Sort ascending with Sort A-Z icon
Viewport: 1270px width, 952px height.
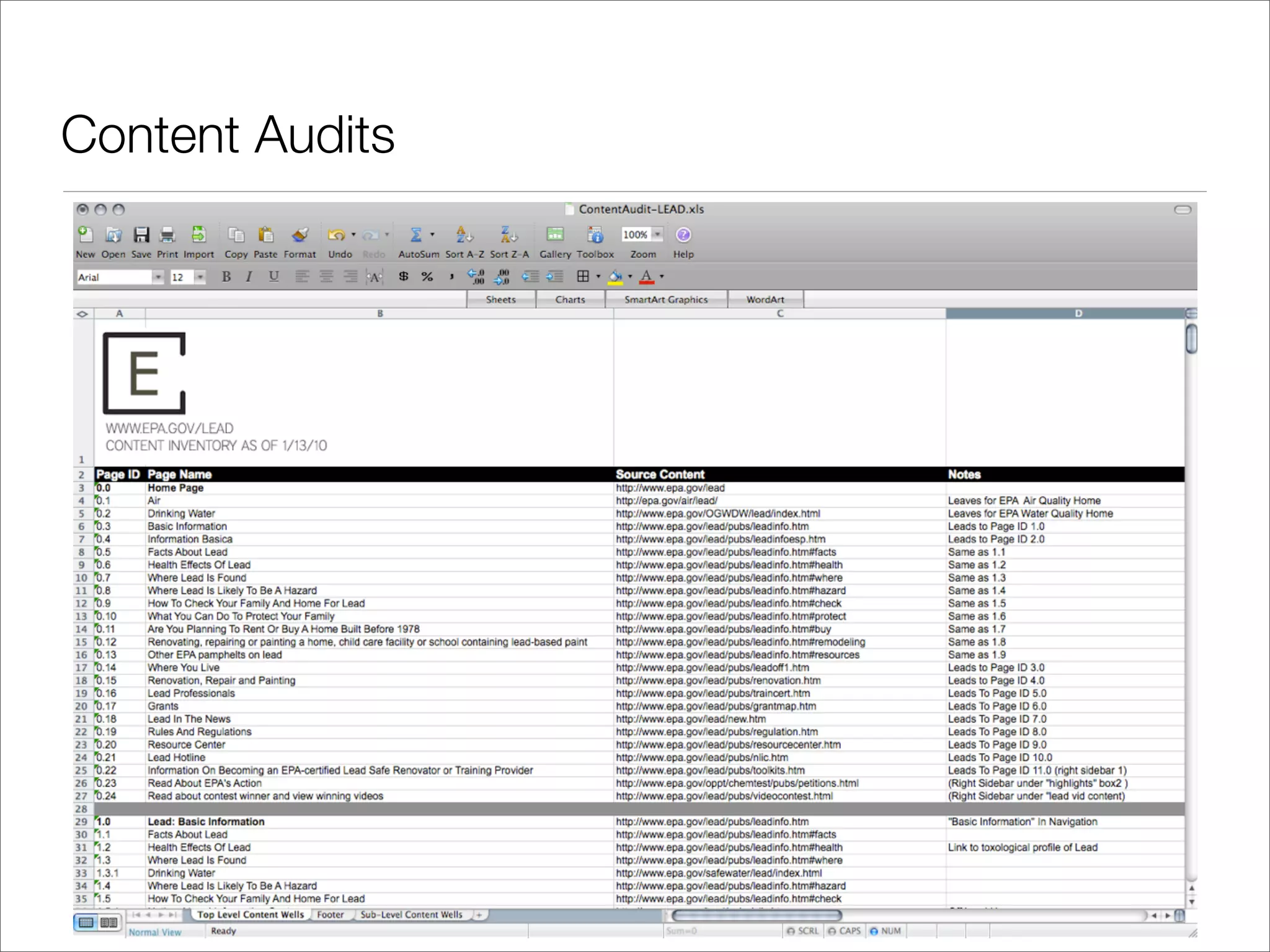click(x=464, y=234)
